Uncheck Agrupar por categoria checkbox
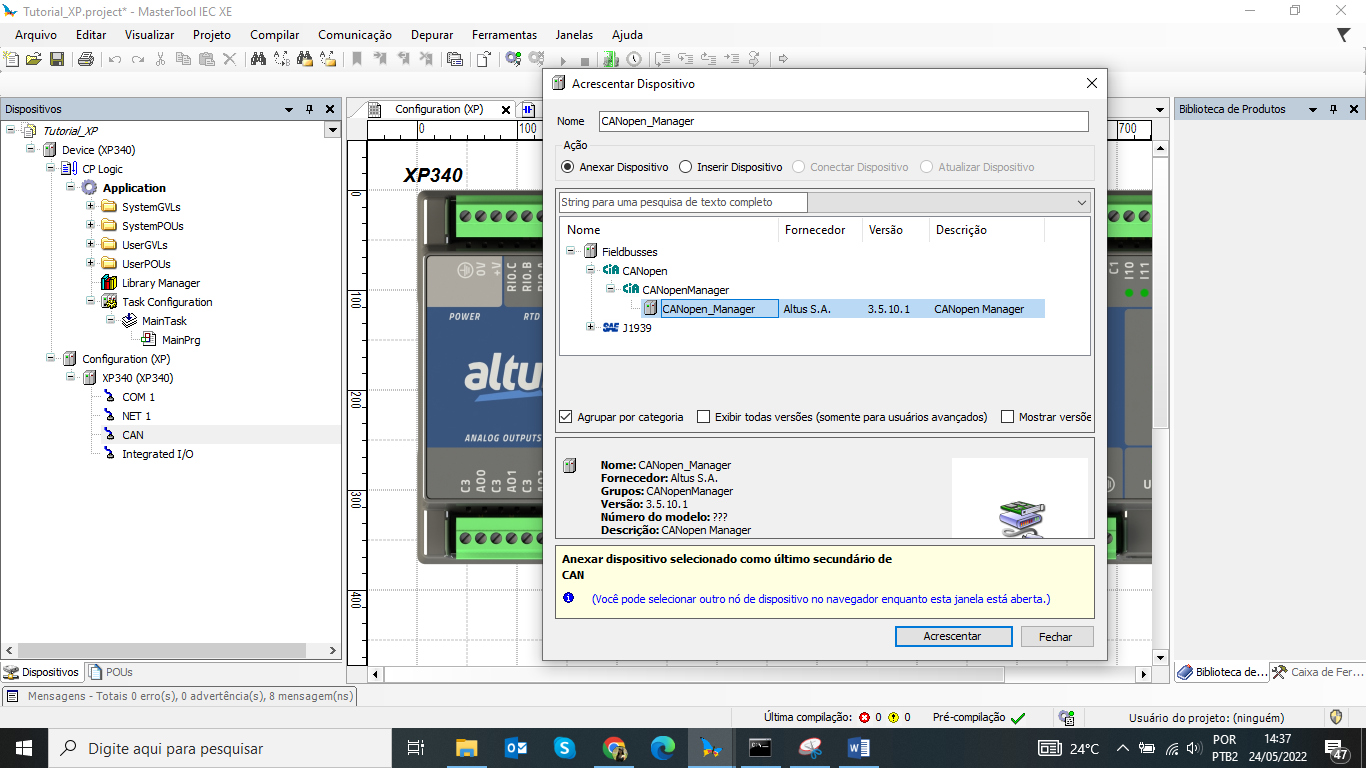 [566, 417]
